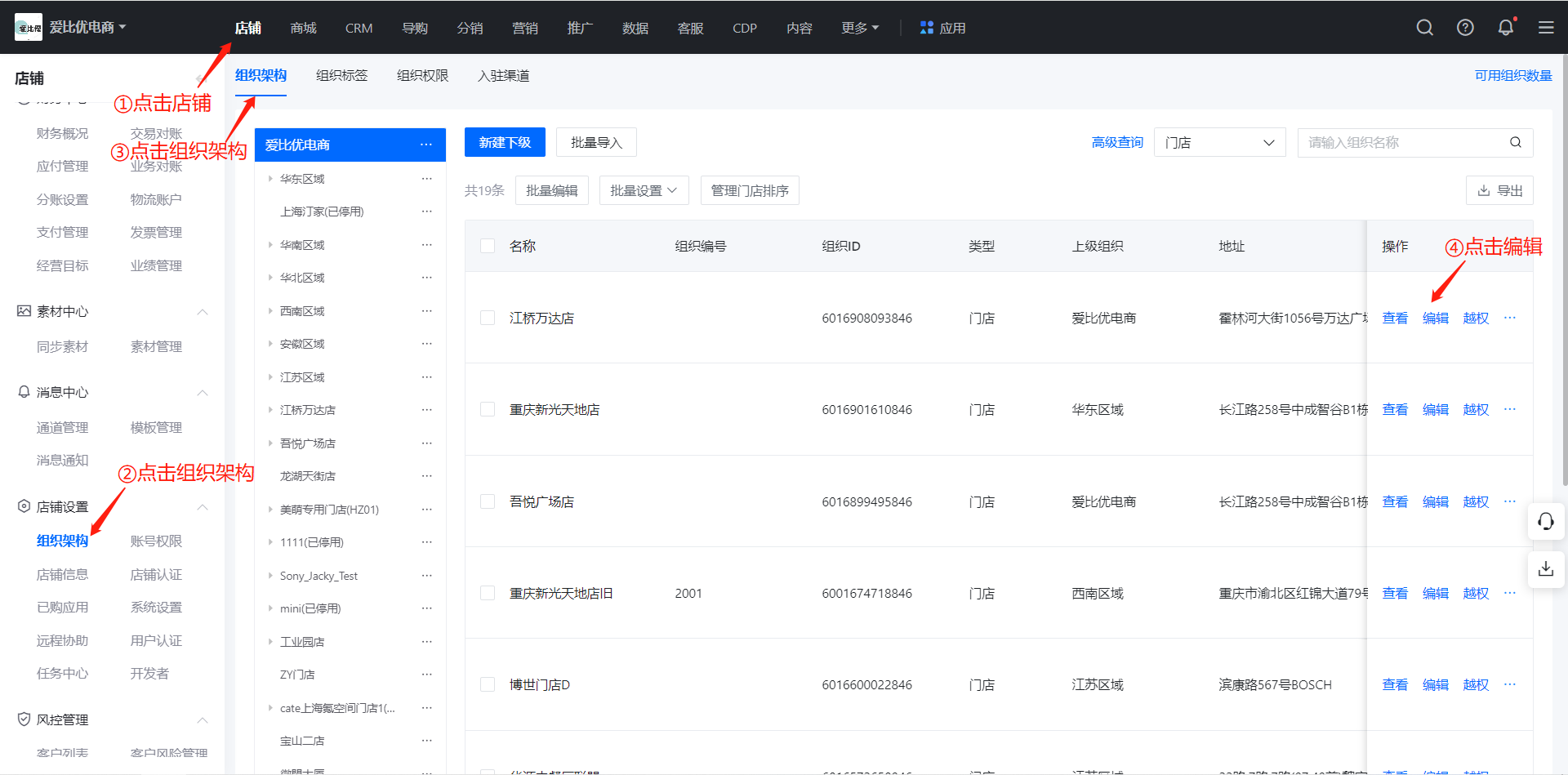
Task: Open the more options for 江苏区域 tree node
Action: [426, 377]
